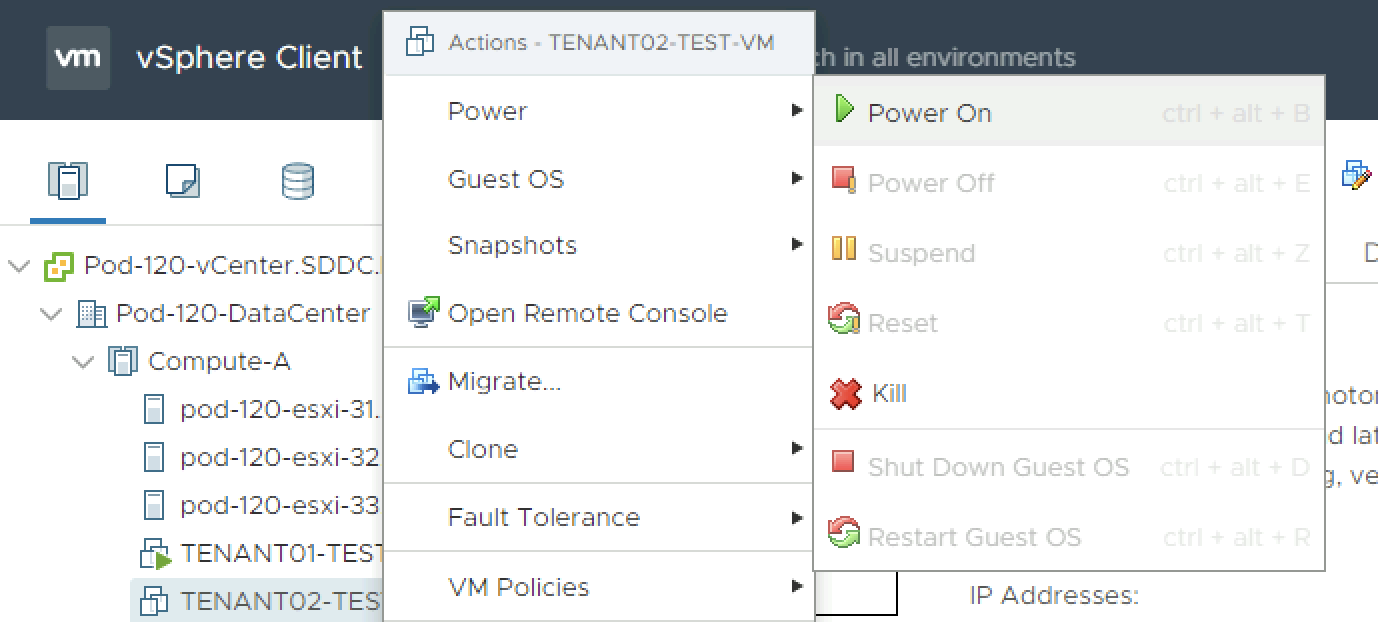Image resolution: width=1378 pixels, height=622 pixels.
Task: Switch to VMs and Templates view icon
Action: pos(182,181)
